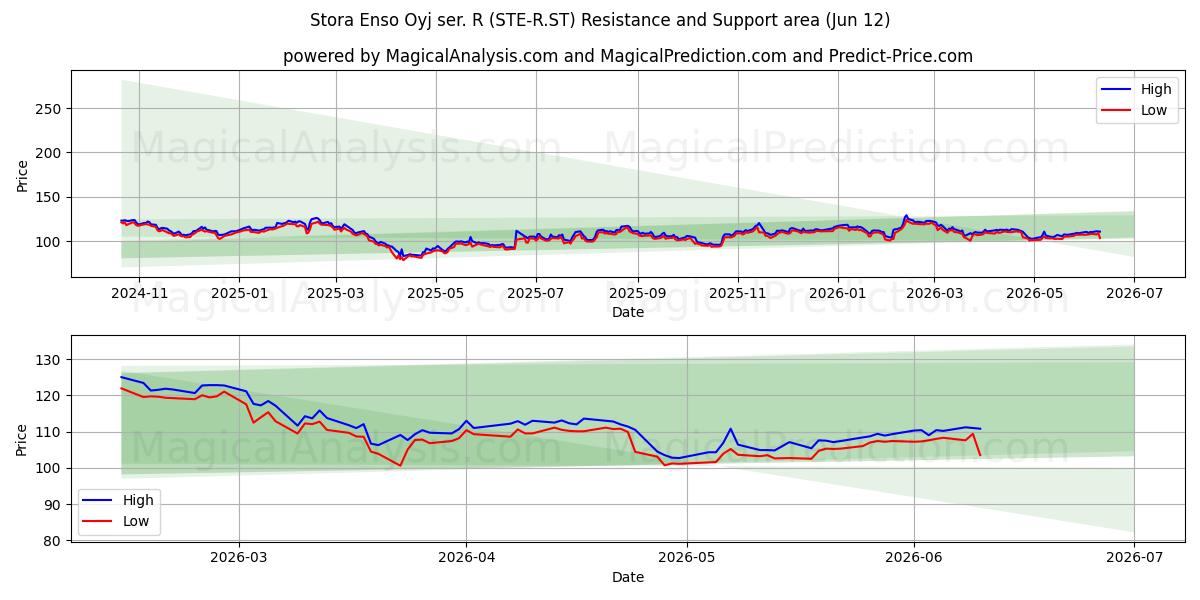Click the top chart x-axis label '2026-01'
This screenshot has width=1200, height=600.
coord(837,293)
